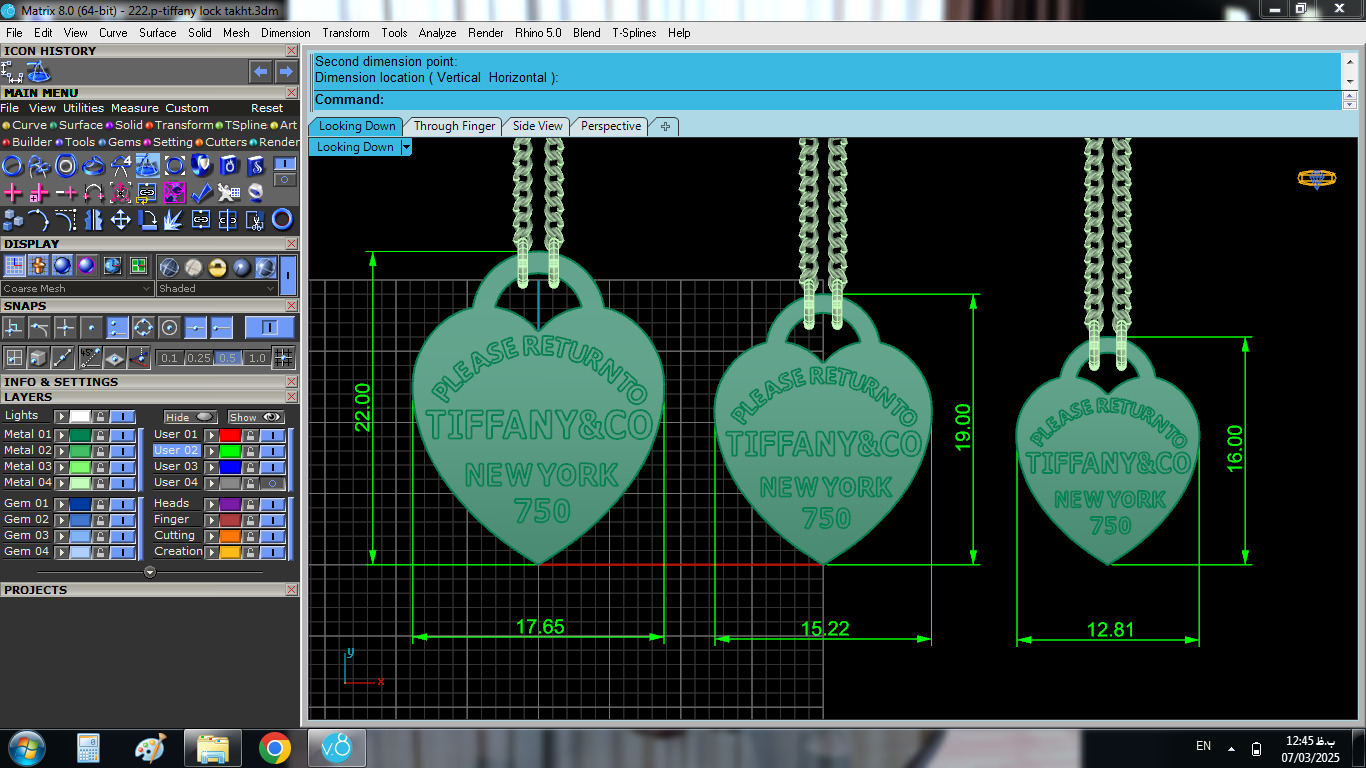
Task: Toggle the single point snap
Action: 91,327
